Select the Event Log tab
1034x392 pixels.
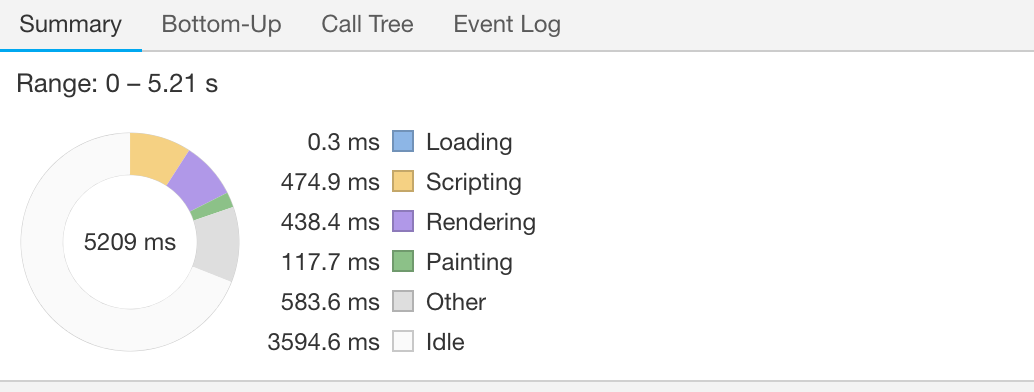click(506, 24)
